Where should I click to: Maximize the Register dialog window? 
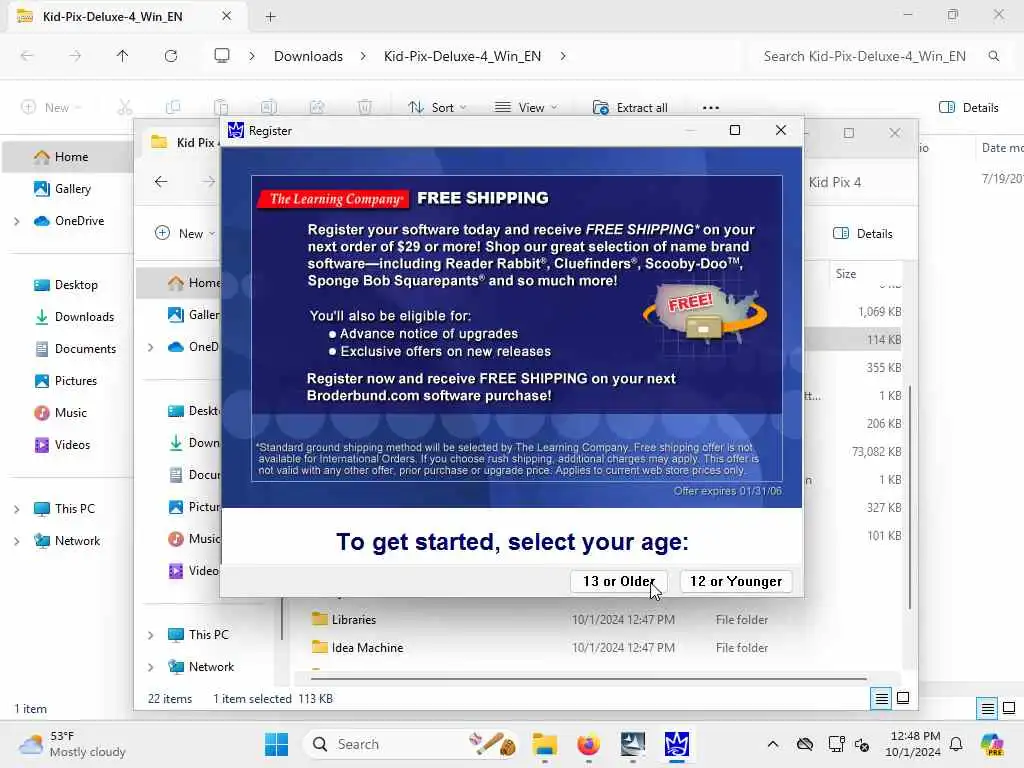click(x=735, y=131)
